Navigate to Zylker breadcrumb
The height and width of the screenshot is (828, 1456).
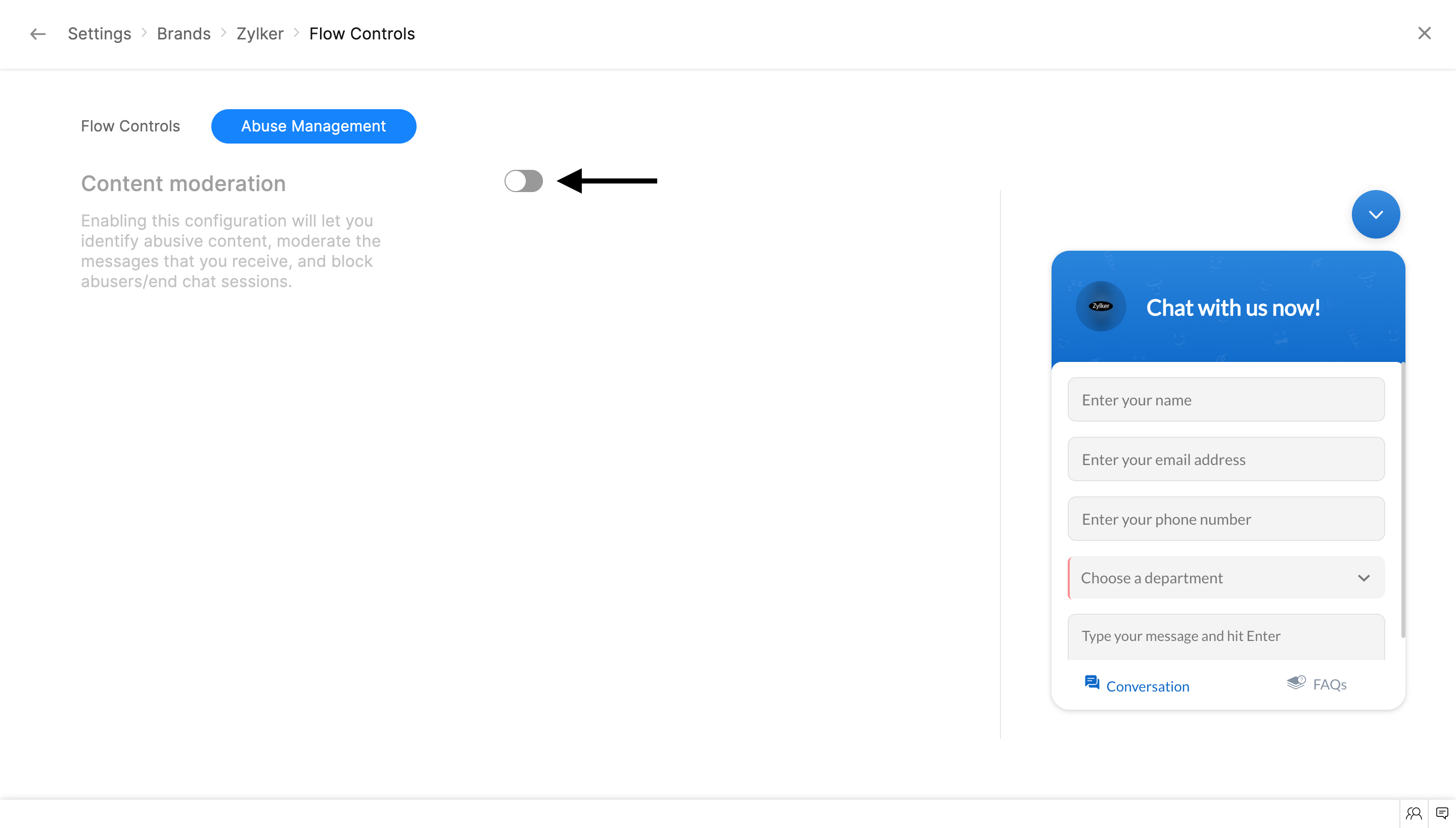pos(260,34)
